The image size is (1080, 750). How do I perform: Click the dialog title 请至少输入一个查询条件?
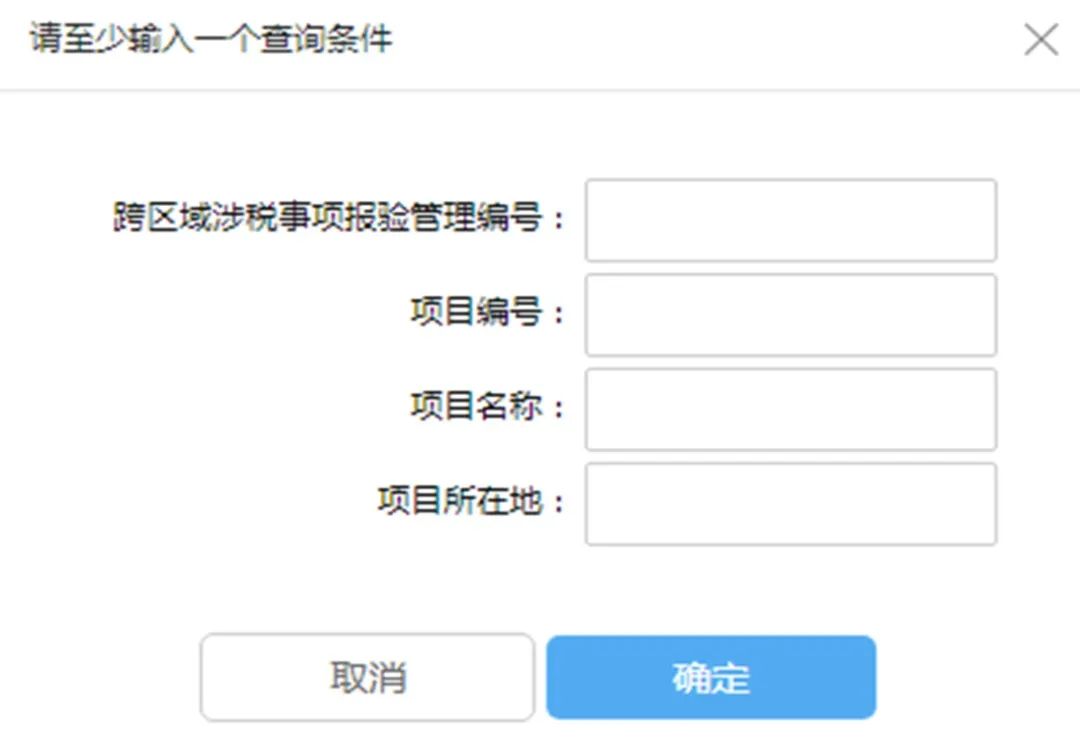coord(211,39)
